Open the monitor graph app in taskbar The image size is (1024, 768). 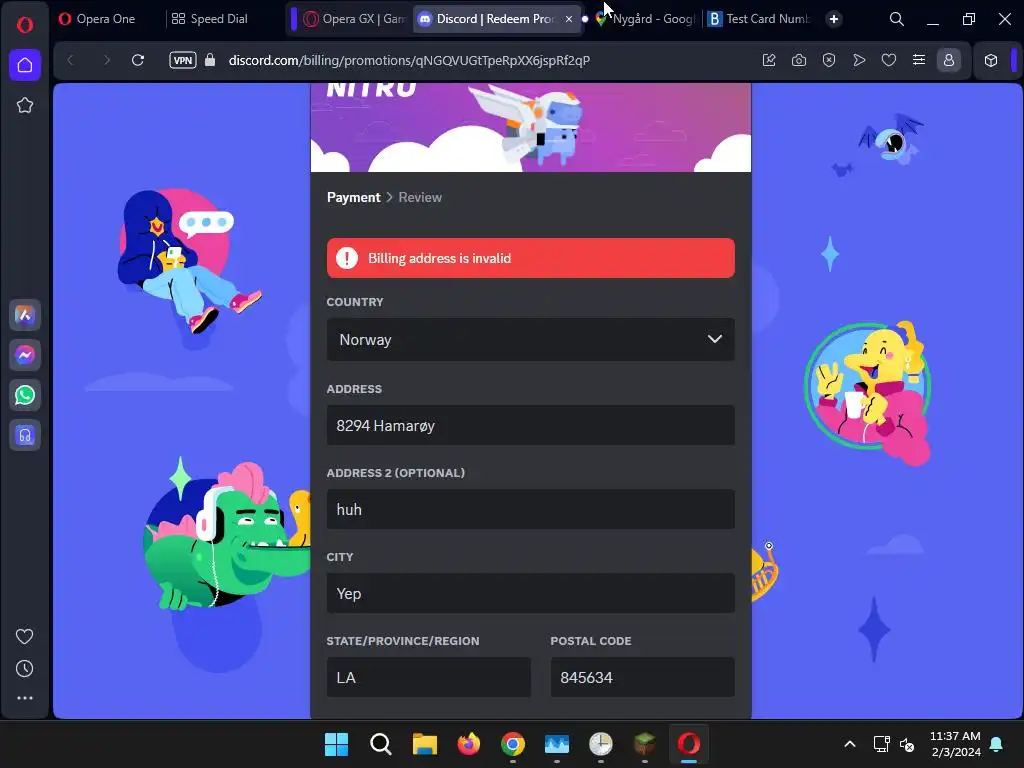point(556,743)
